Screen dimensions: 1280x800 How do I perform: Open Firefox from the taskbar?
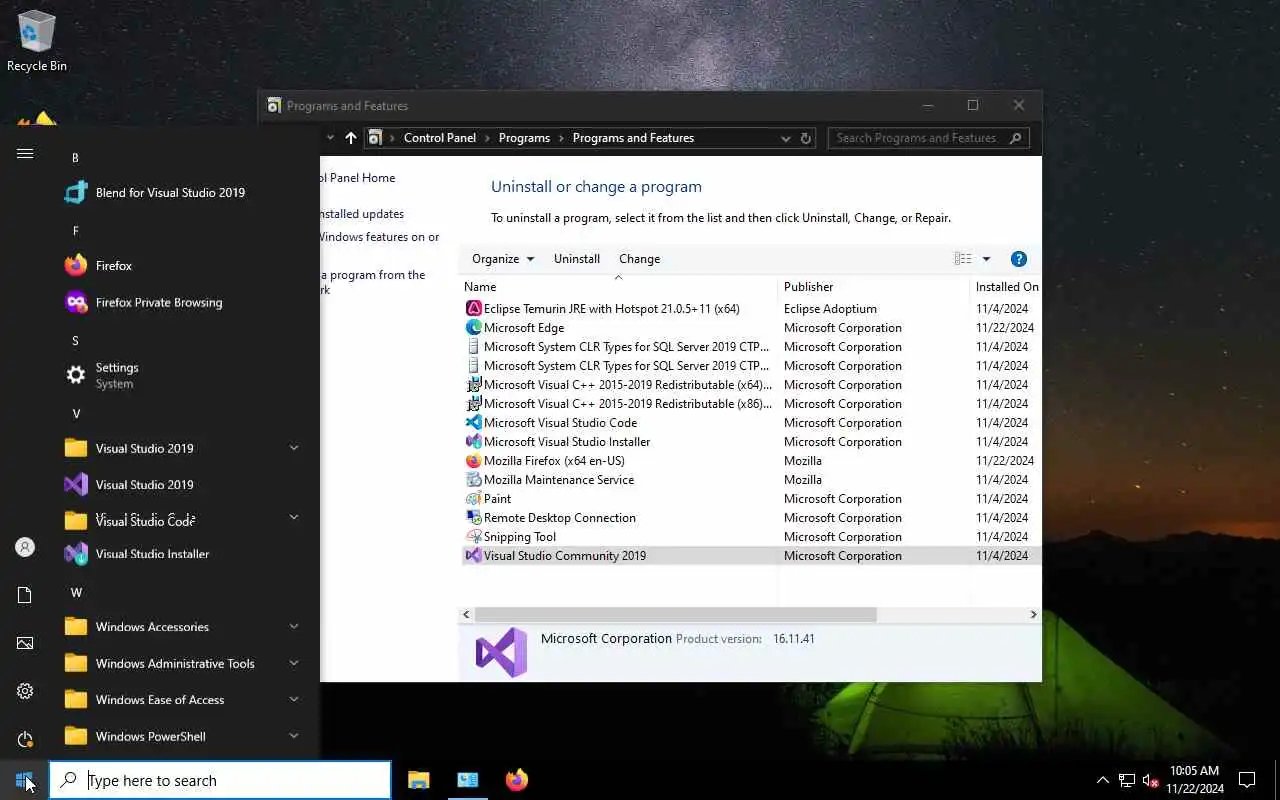516,780
